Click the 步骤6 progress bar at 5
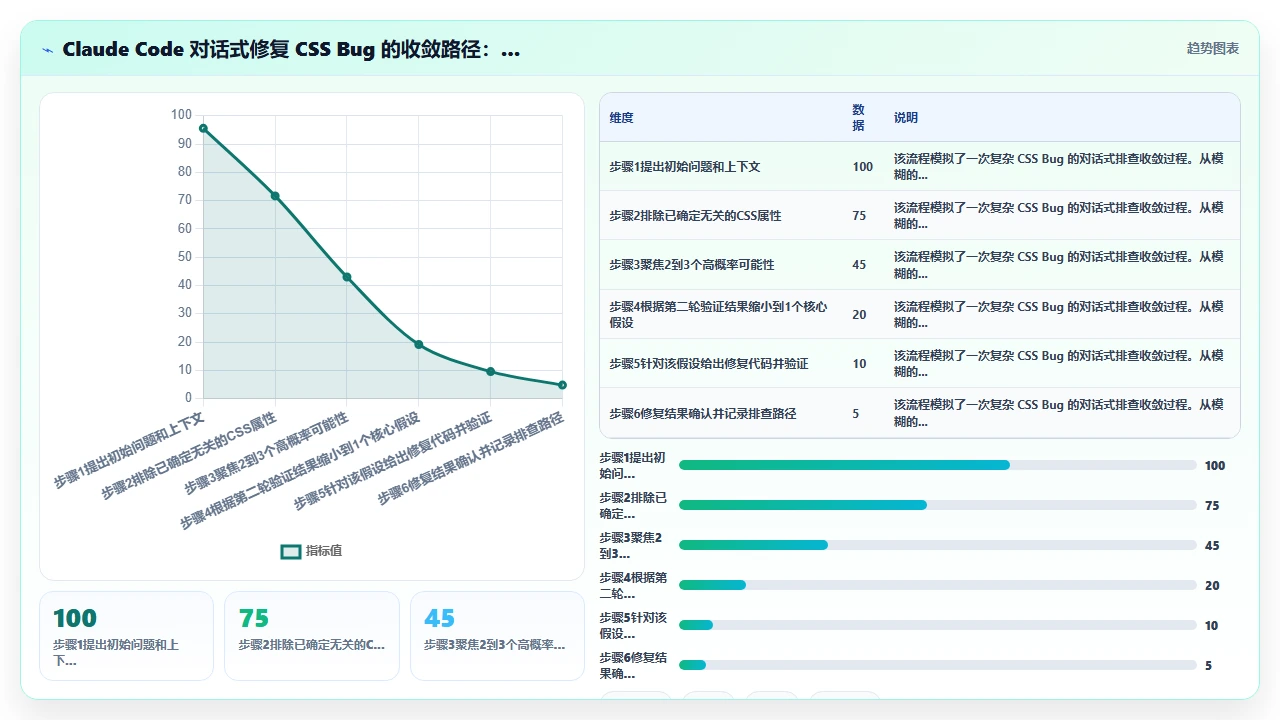The width and height of the screenshot is (1280, 720). pos(938,665)
